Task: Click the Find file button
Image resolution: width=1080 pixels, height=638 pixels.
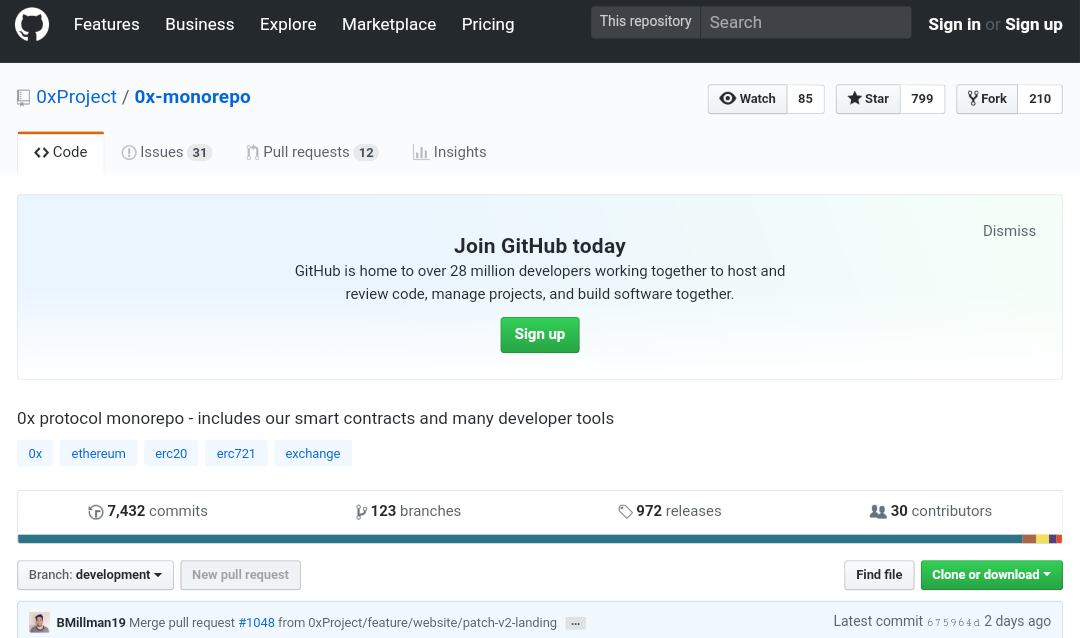Action: (x=879, y=575)
